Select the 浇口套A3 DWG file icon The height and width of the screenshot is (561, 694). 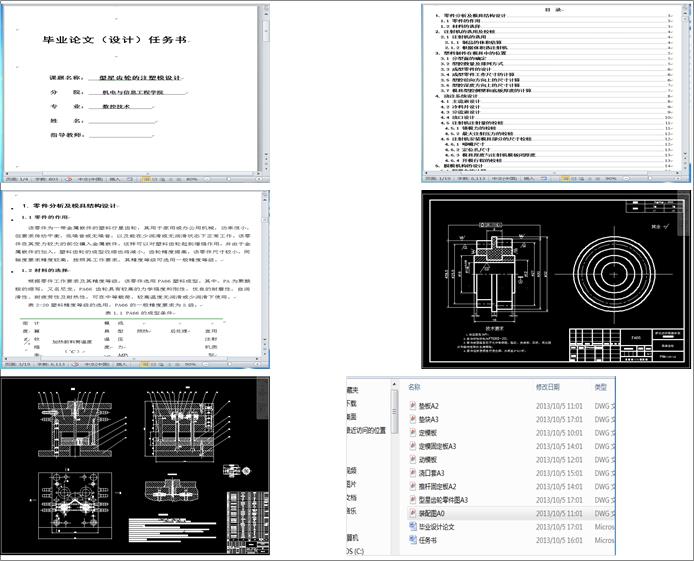(x=413, y=473)
